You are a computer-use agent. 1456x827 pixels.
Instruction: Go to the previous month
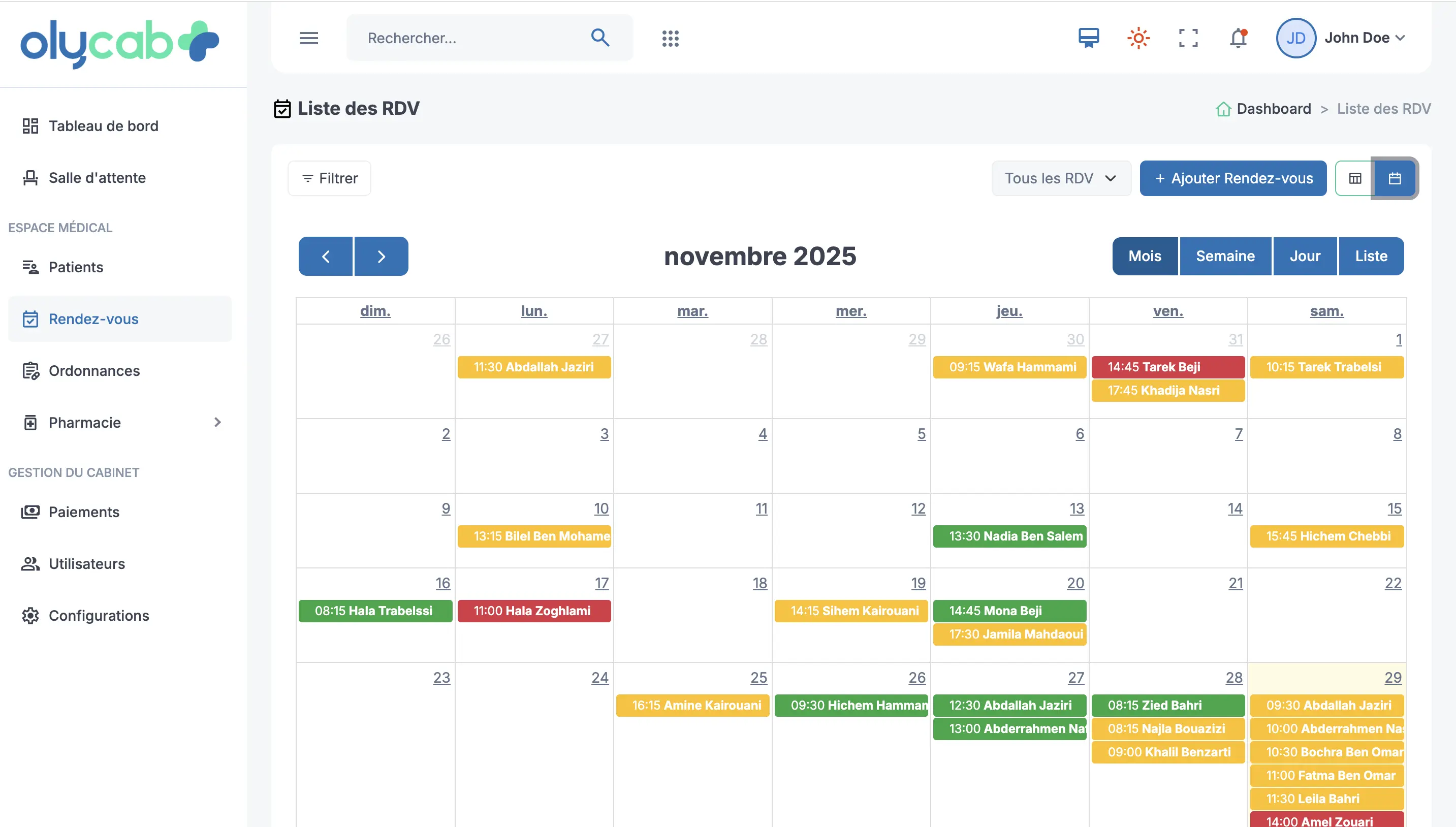coord(325,257)
